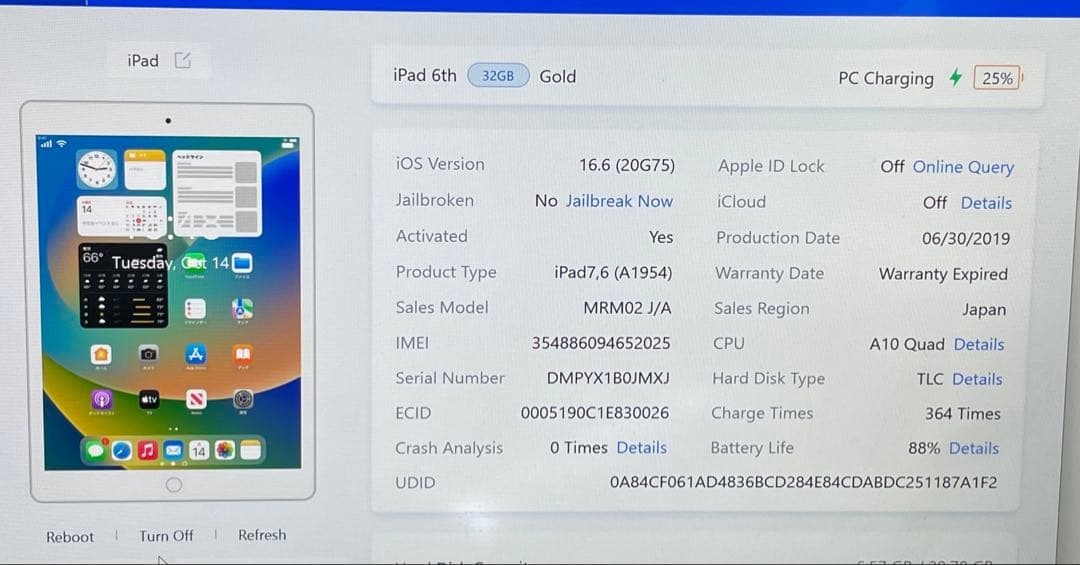The height and width of the screenshot is (565, 1080).
Task: Click the Activated value Yes
Action: pyautogui.click(x=661, y=237)
